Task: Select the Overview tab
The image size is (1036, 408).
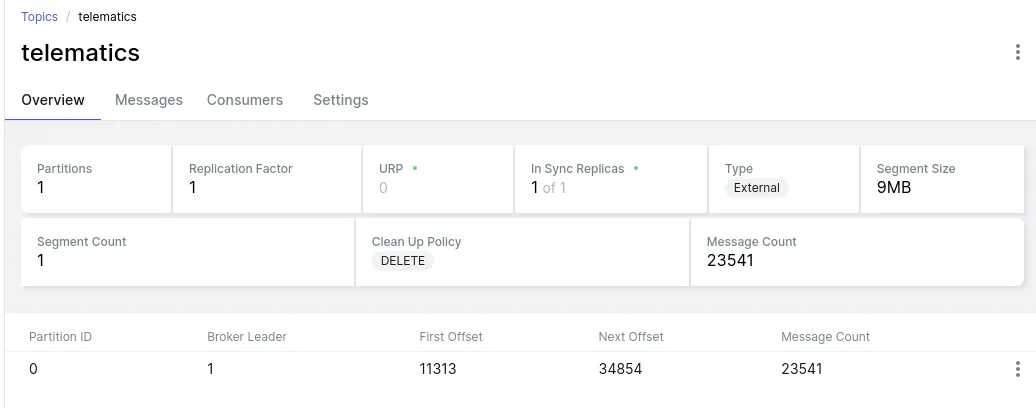Action: [53, 100]
